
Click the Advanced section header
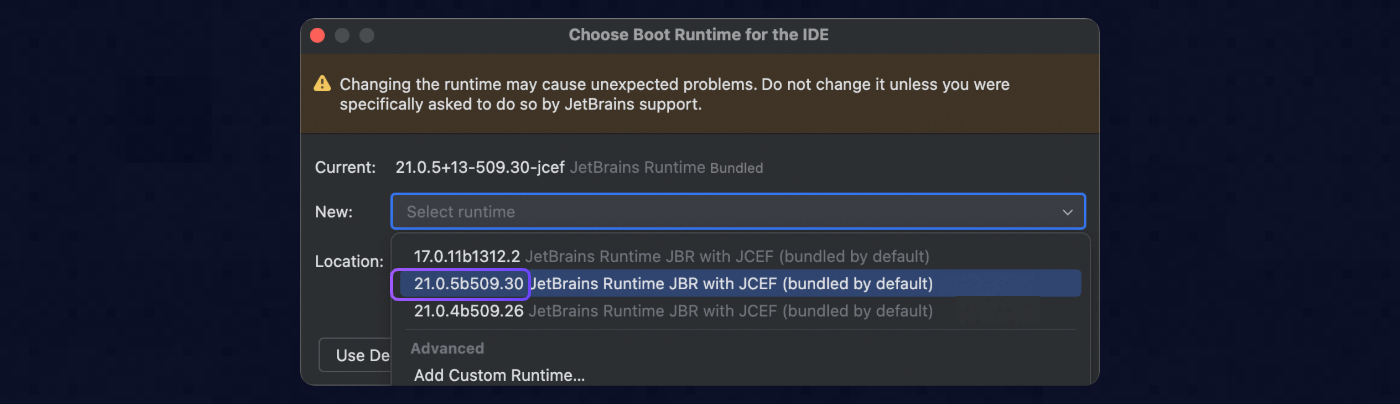[x=447, y=348]
